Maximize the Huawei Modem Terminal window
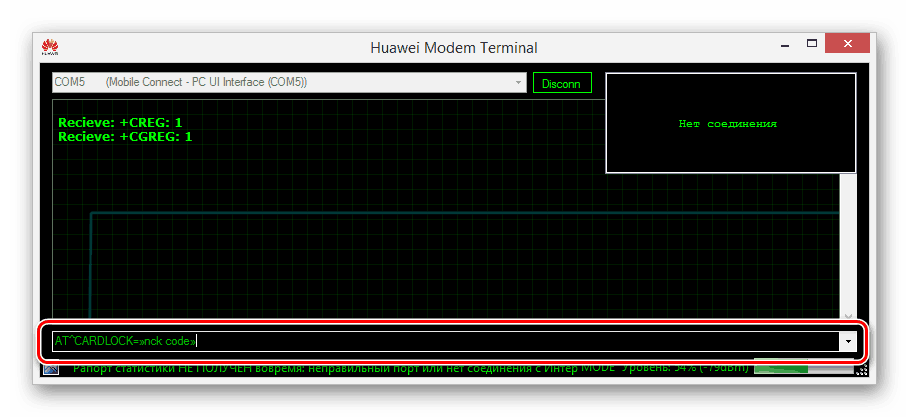Screen dimensions: 909x417 813,44
